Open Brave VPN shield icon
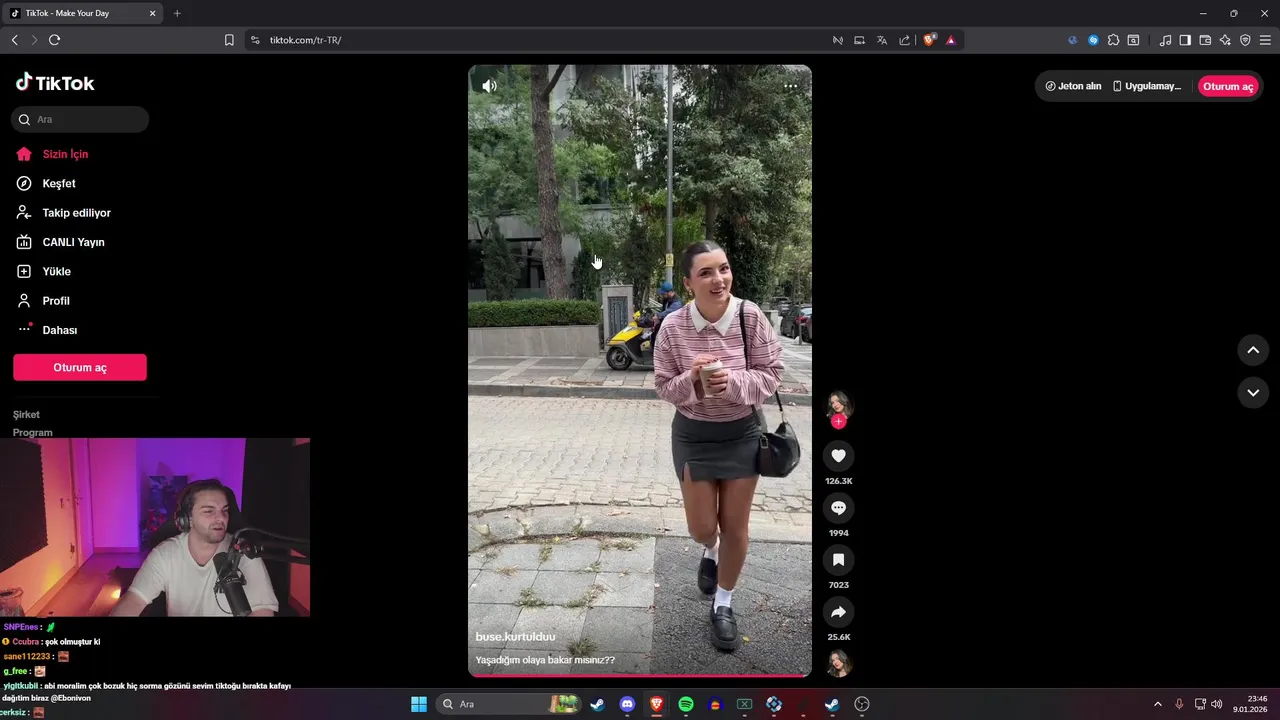 1245,40
